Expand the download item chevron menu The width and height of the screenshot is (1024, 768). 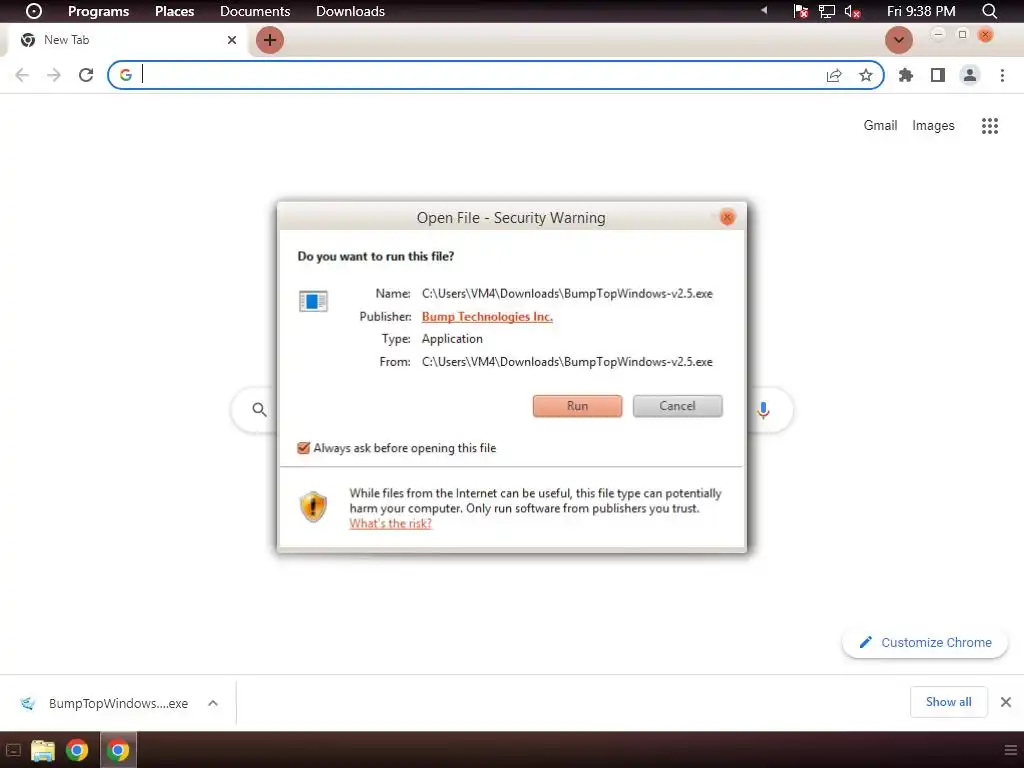coord(213,703)
